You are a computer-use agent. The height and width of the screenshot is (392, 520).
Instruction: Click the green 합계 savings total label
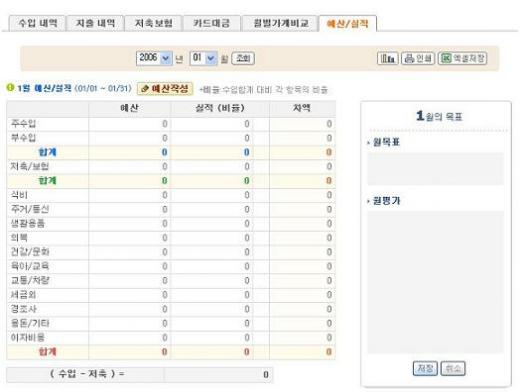(x=47, y=181)
